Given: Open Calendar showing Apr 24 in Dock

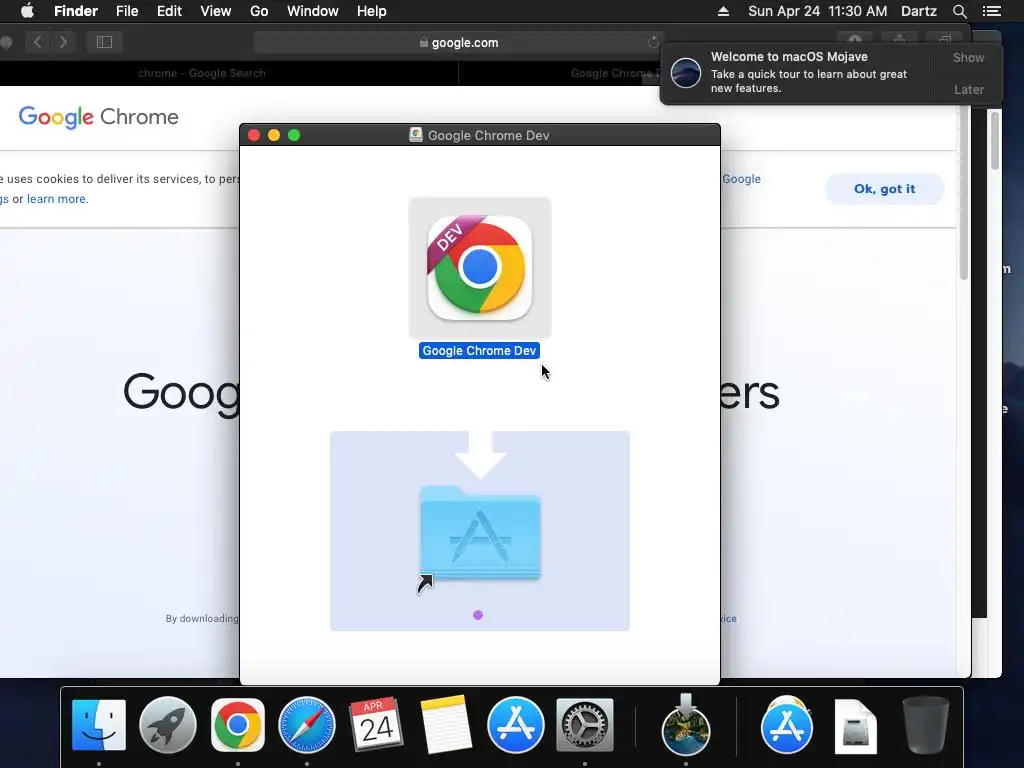Looking at the screenshot, I should click(x=376, y=725).
